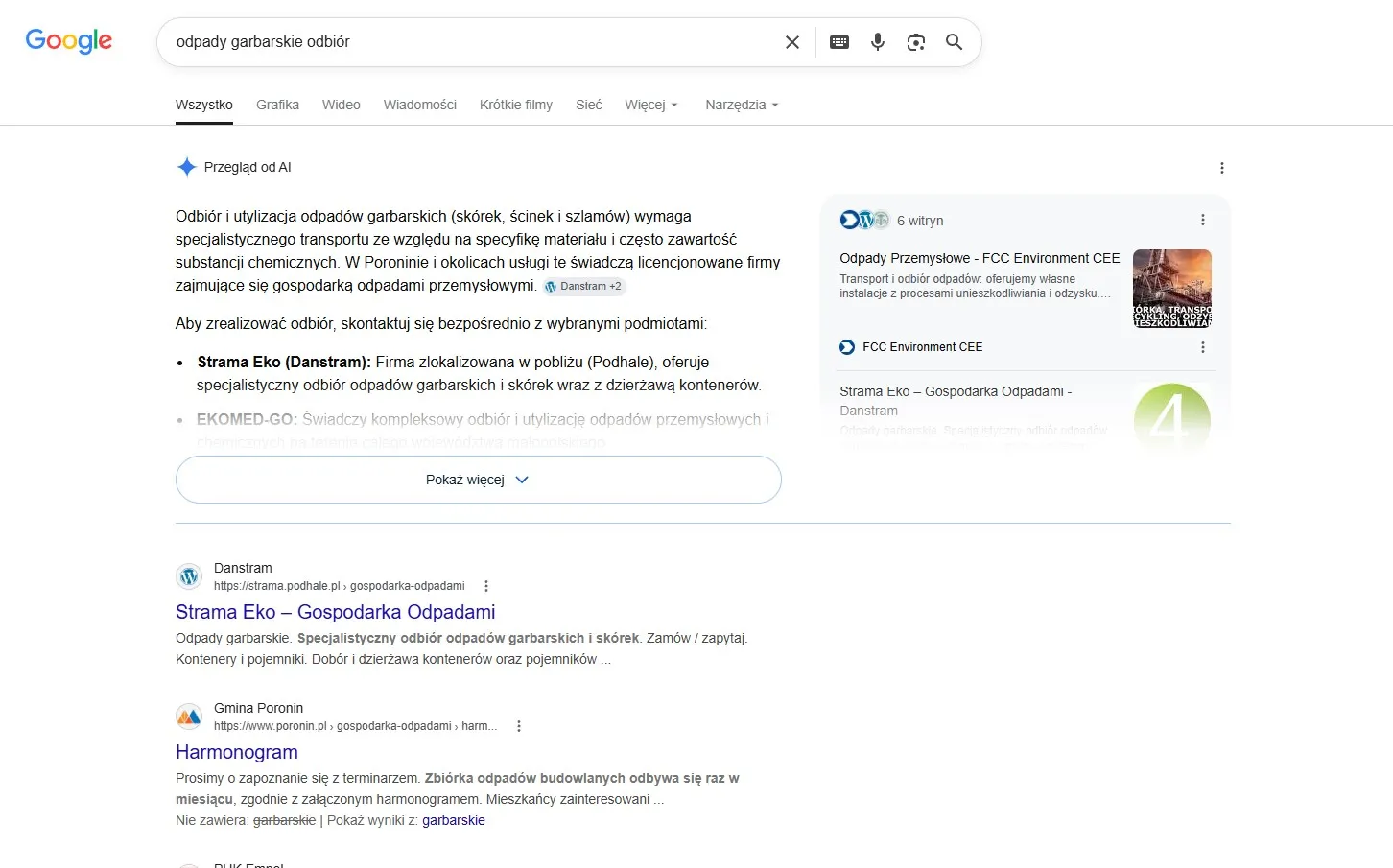Open the on-screen keyboard icon
Image resolution: width=1393 pixels, height=868 pixels.
coord(839,42)
